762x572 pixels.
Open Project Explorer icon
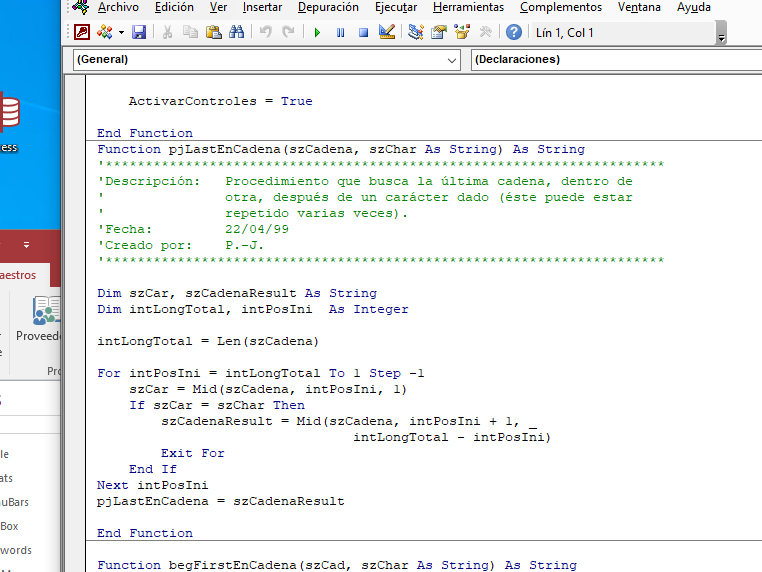[x=416, y=33]
